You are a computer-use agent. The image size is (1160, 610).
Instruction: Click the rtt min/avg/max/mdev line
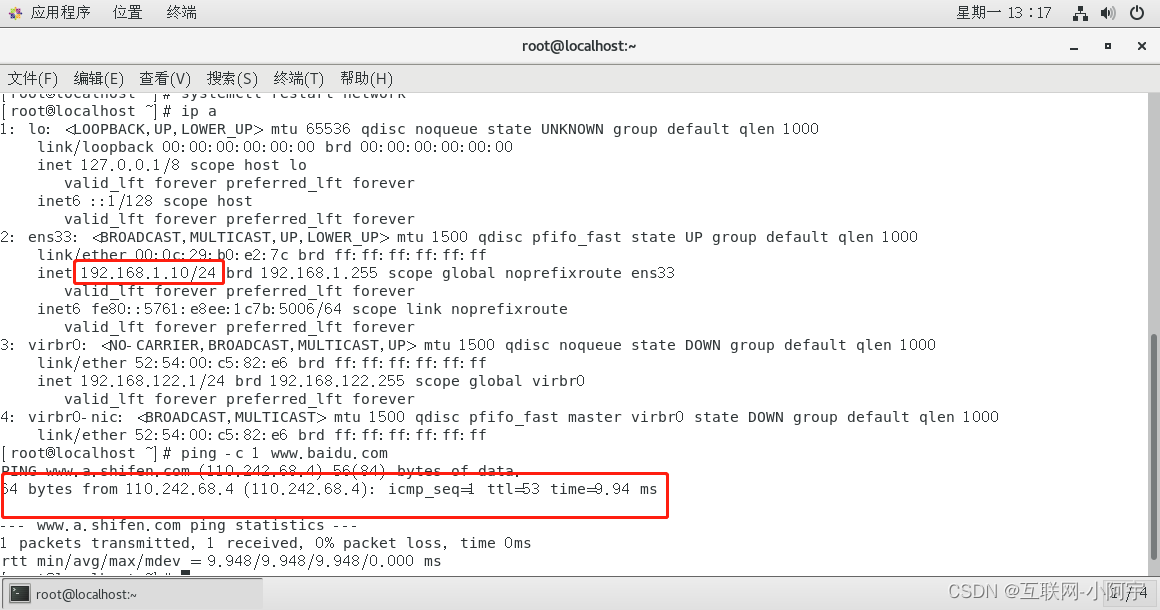[221, 561]
